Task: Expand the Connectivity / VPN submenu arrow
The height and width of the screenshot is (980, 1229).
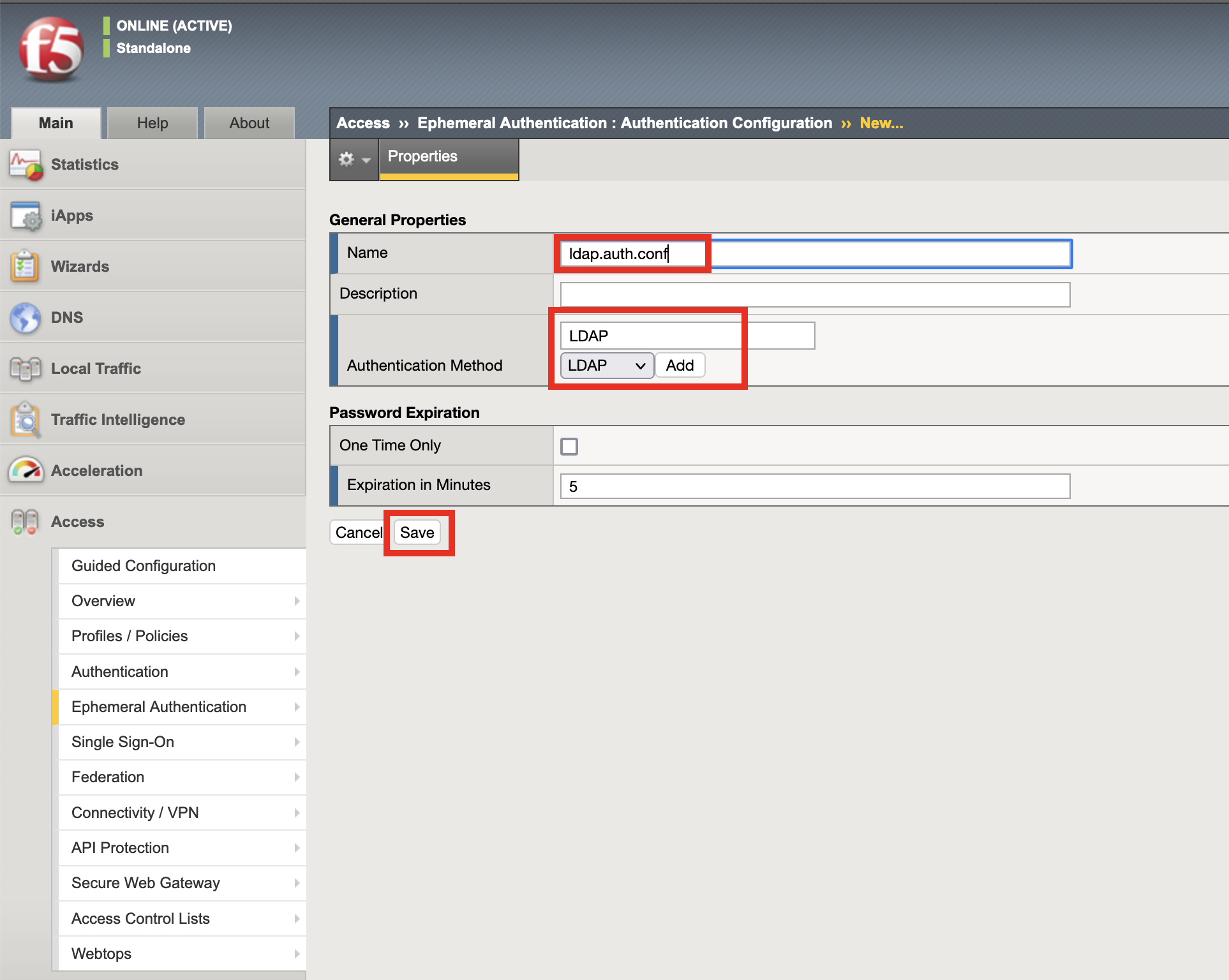Action: tap(297, 813)
